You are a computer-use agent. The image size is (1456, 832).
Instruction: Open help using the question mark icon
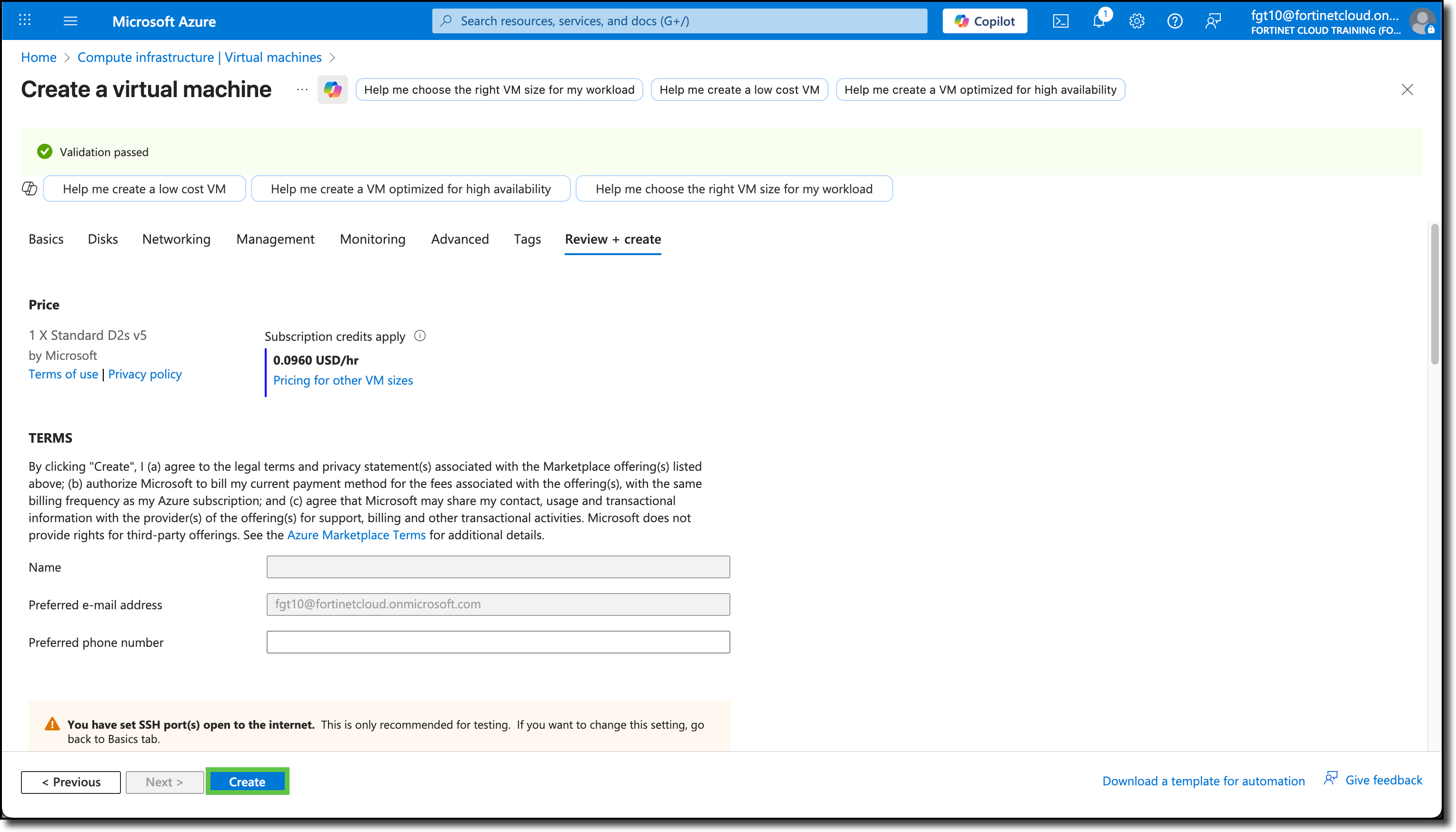pos(1175,20)
